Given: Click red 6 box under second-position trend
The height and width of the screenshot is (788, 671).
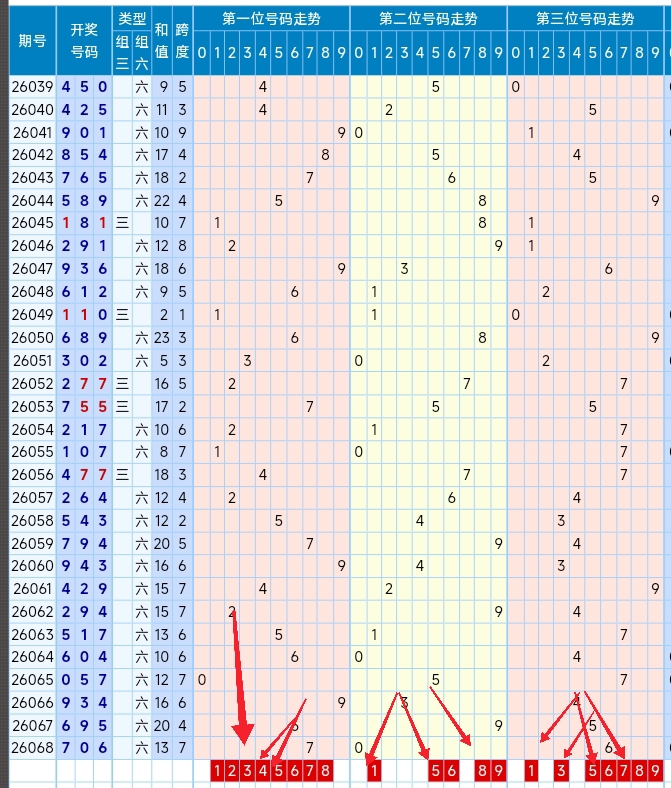Looking at the screenshot, I should [451, 770].
